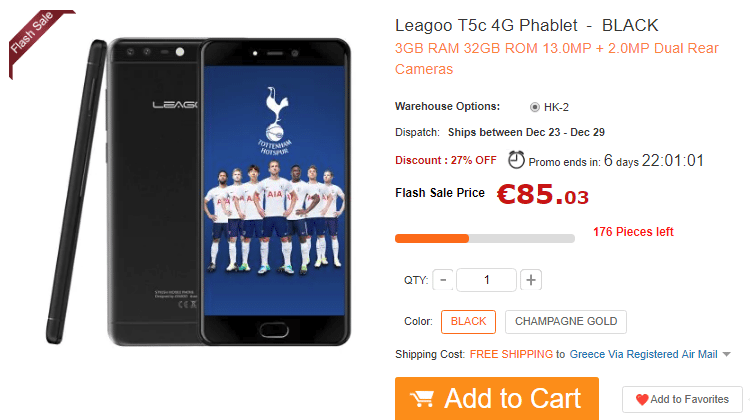Decrease quantity with the minus button
This screenshot has width=750, height=420.
point(443,280)
